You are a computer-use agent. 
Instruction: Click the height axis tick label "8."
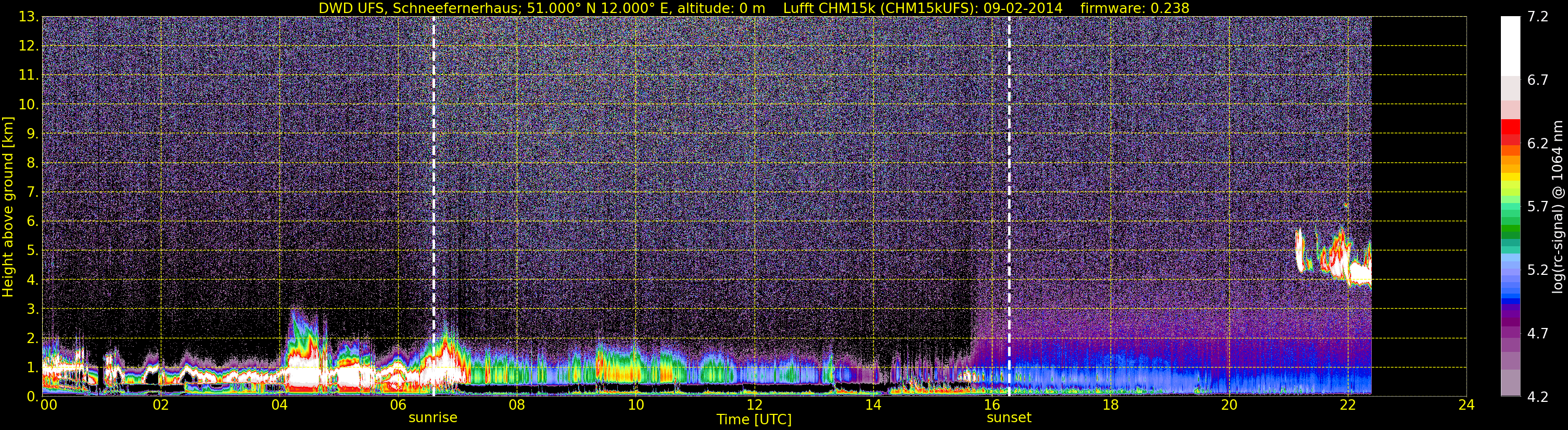pyautogui.click(x=32, y=163)
